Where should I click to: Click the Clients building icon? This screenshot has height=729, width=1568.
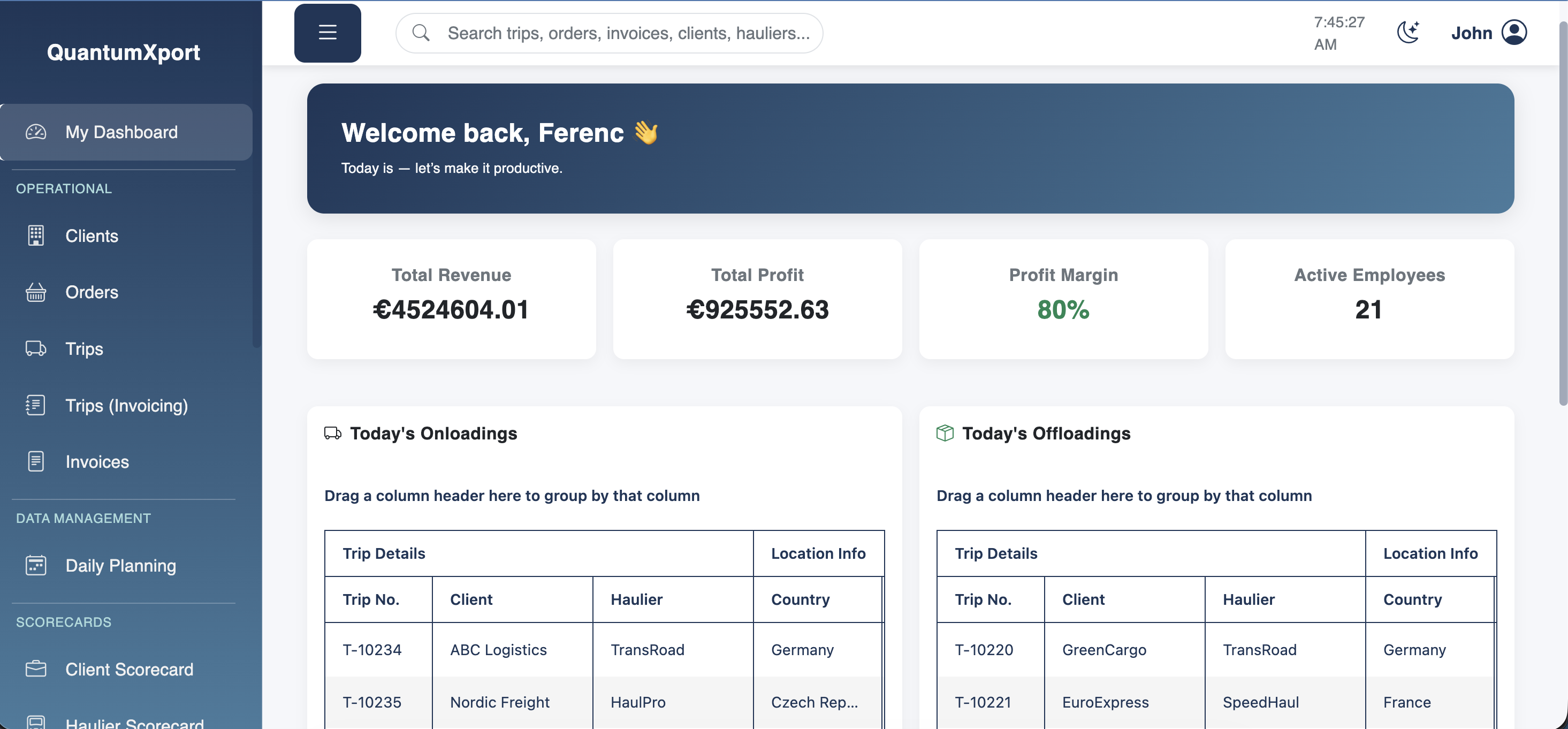tap(36, 236)
